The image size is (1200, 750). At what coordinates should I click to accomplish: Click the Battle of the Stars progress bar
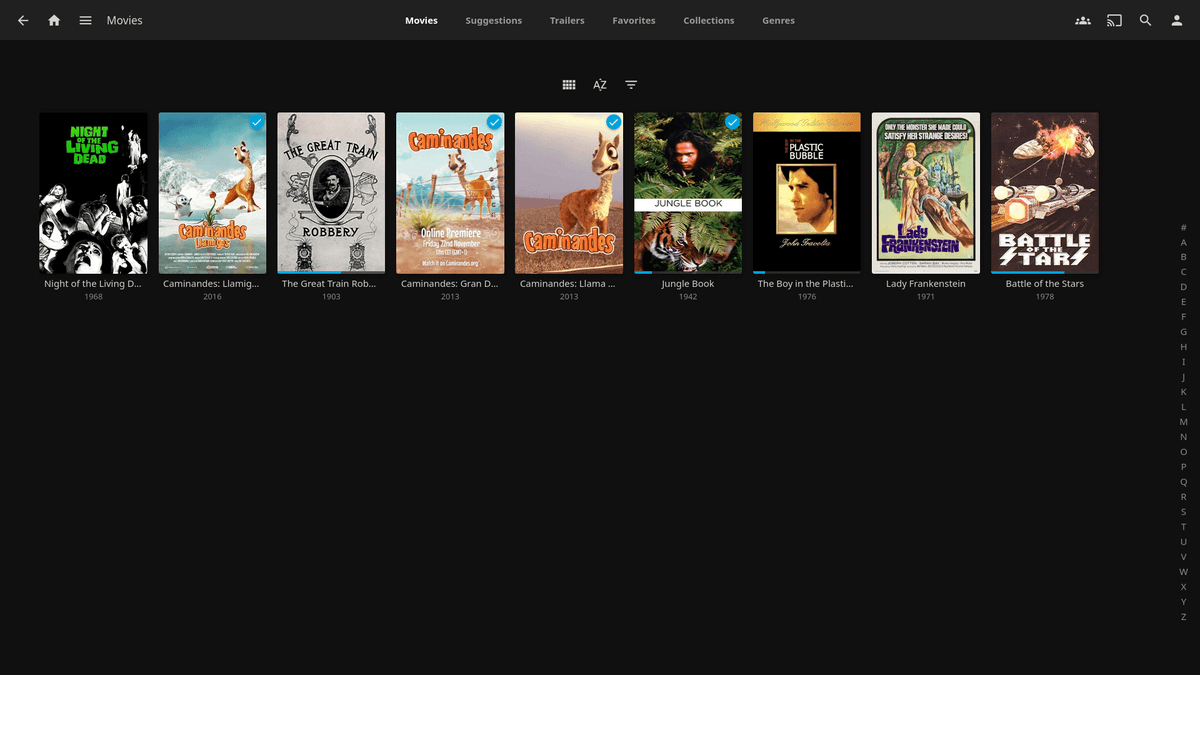pos(1045,272)
